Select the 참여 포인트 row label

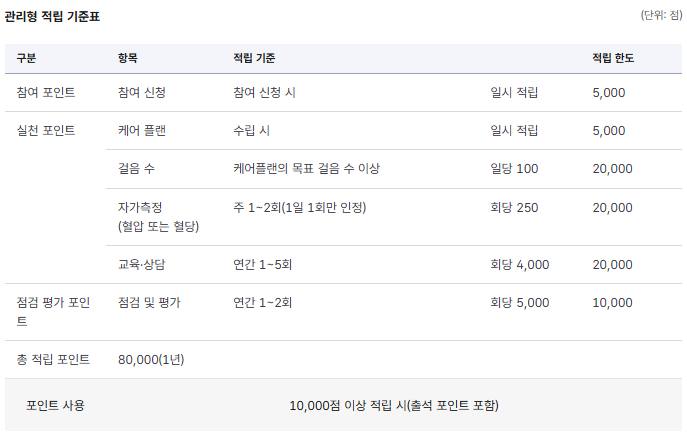pos(46,92)
